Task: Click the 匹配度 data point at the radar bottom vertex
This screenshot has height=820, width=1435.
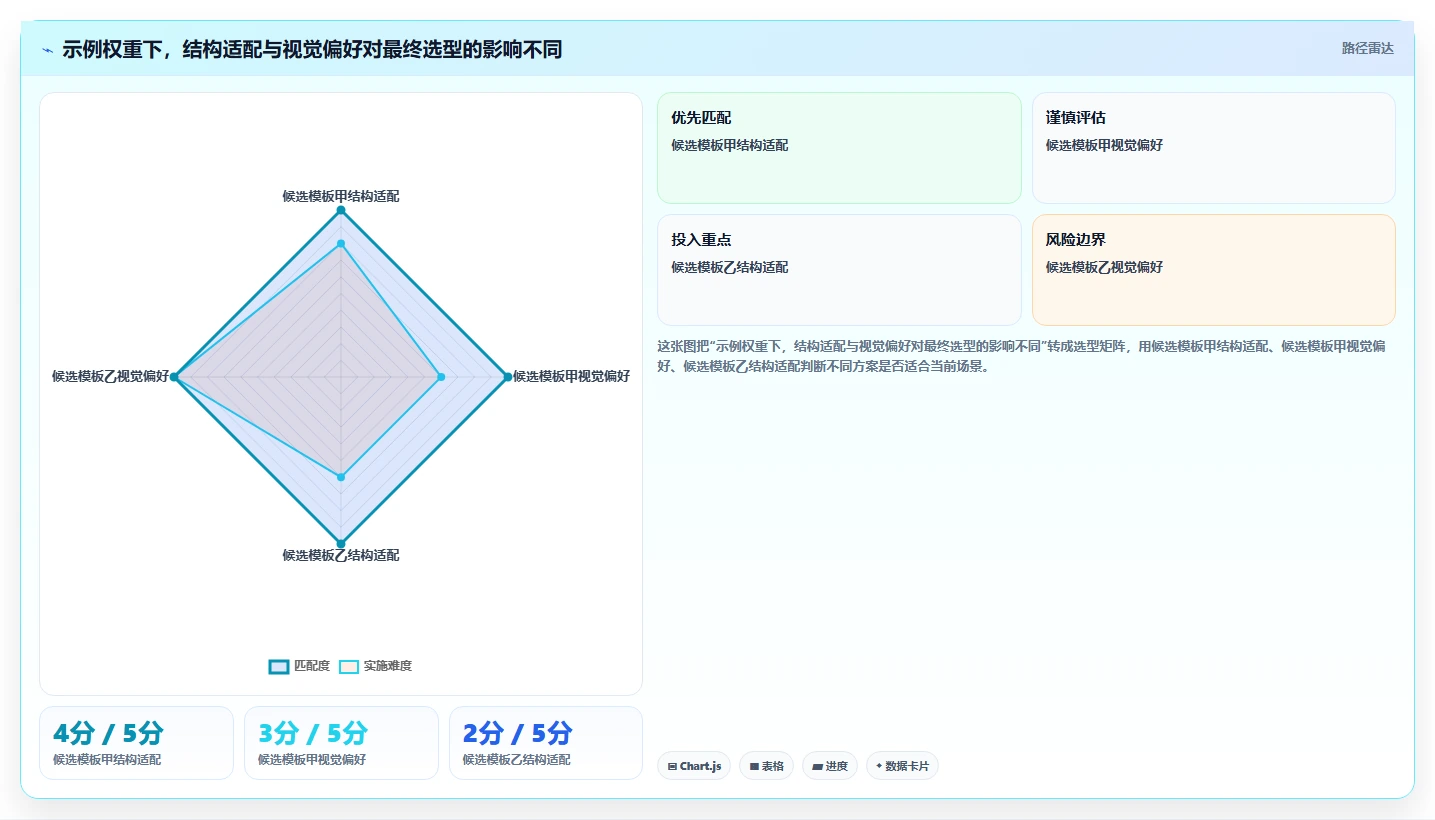Action: 341,543
